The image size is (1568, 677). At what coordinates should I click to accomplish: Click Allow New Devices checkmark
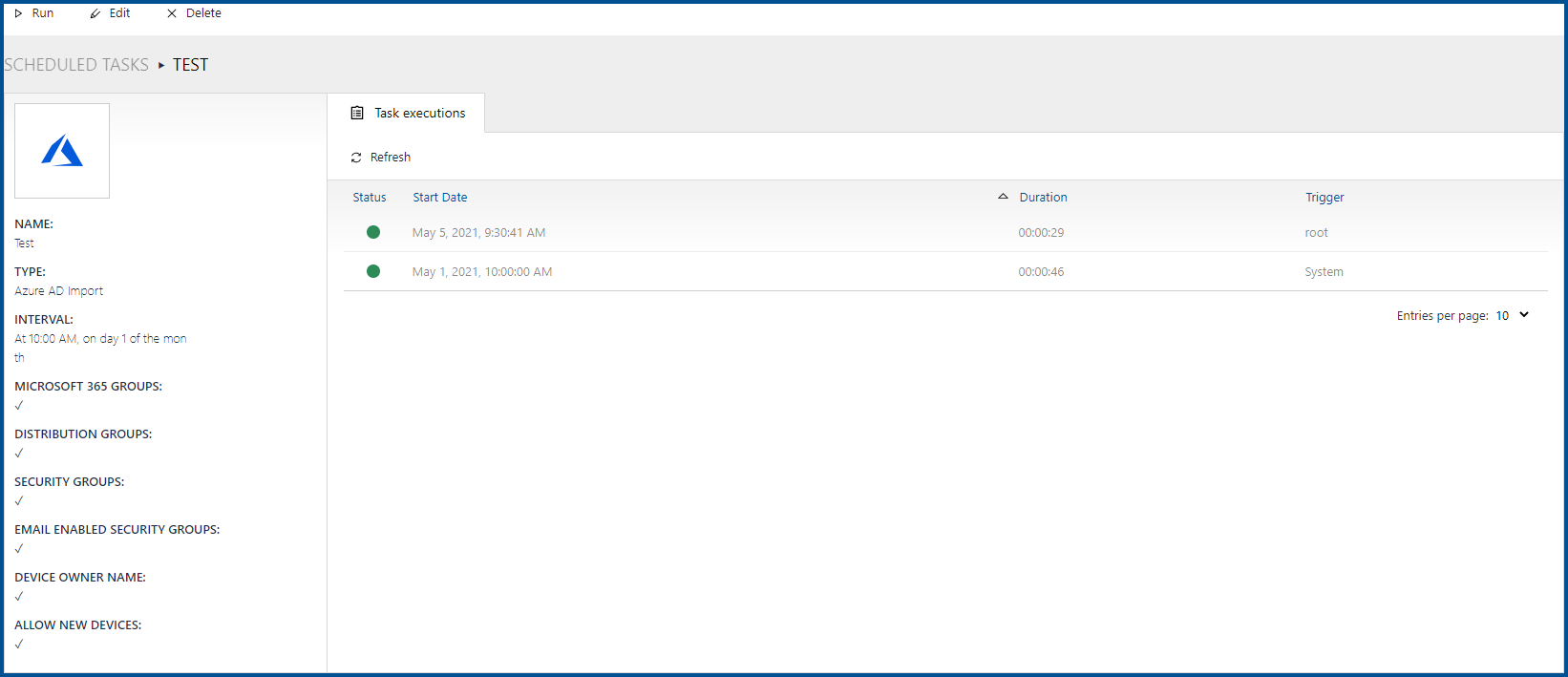tap(19, 645)
